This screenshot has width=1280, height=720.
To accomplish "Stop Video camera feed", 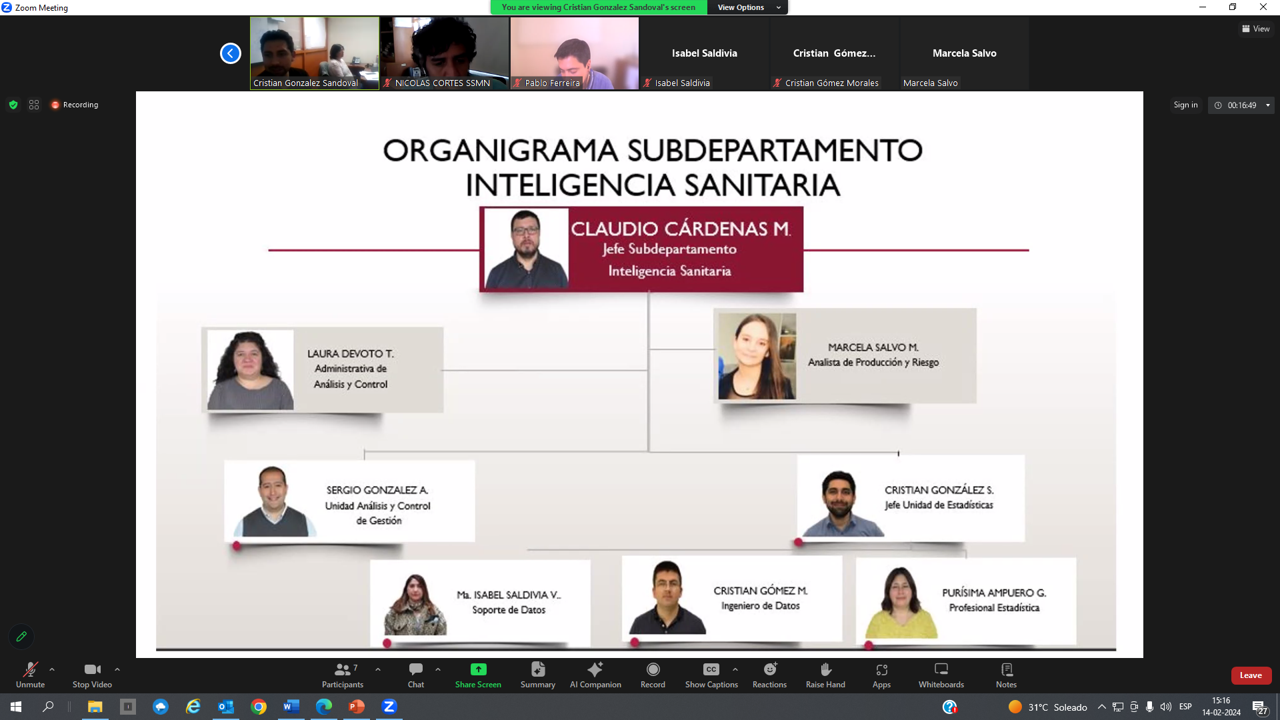I will (92, 675).
